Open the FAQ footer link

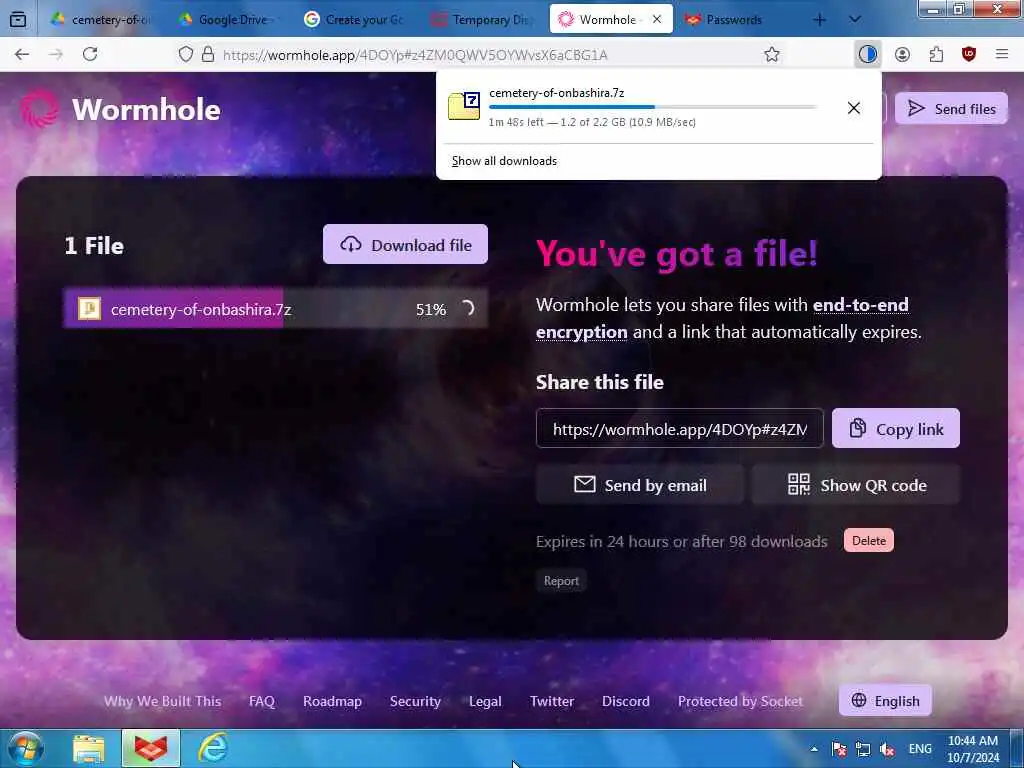262,701
